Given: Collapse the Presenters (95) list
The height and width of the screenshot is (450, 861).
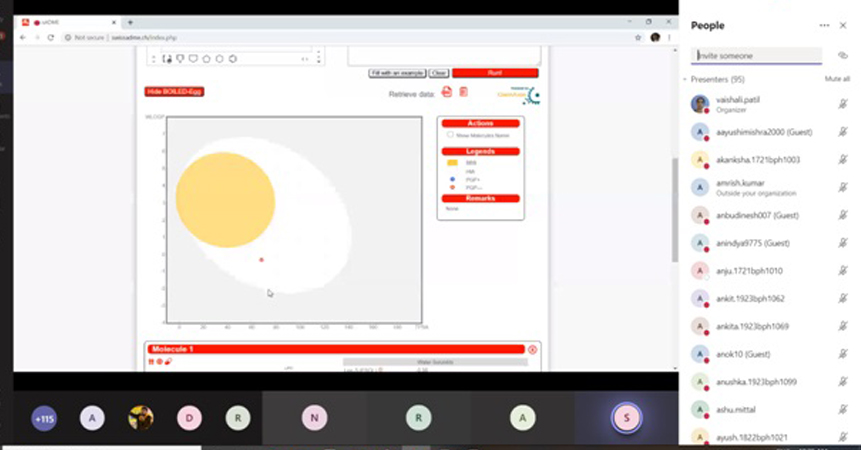Looking at the screenshot, I should tap(686, 79).
